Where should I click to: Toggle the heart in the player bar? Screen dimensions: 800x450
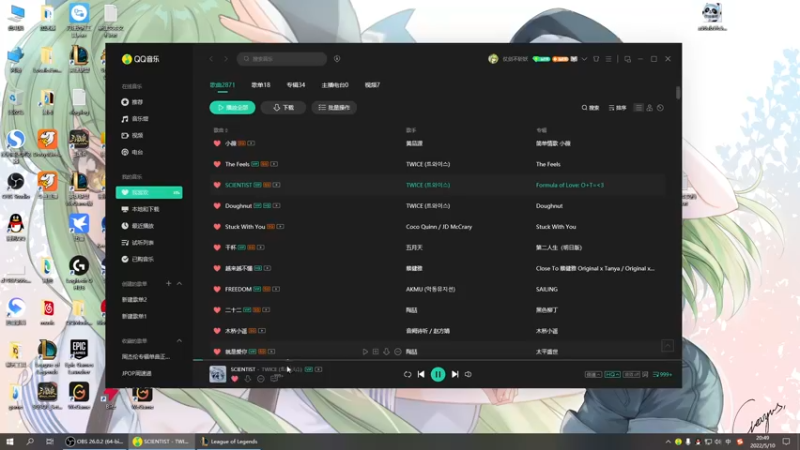click(235, 379)
